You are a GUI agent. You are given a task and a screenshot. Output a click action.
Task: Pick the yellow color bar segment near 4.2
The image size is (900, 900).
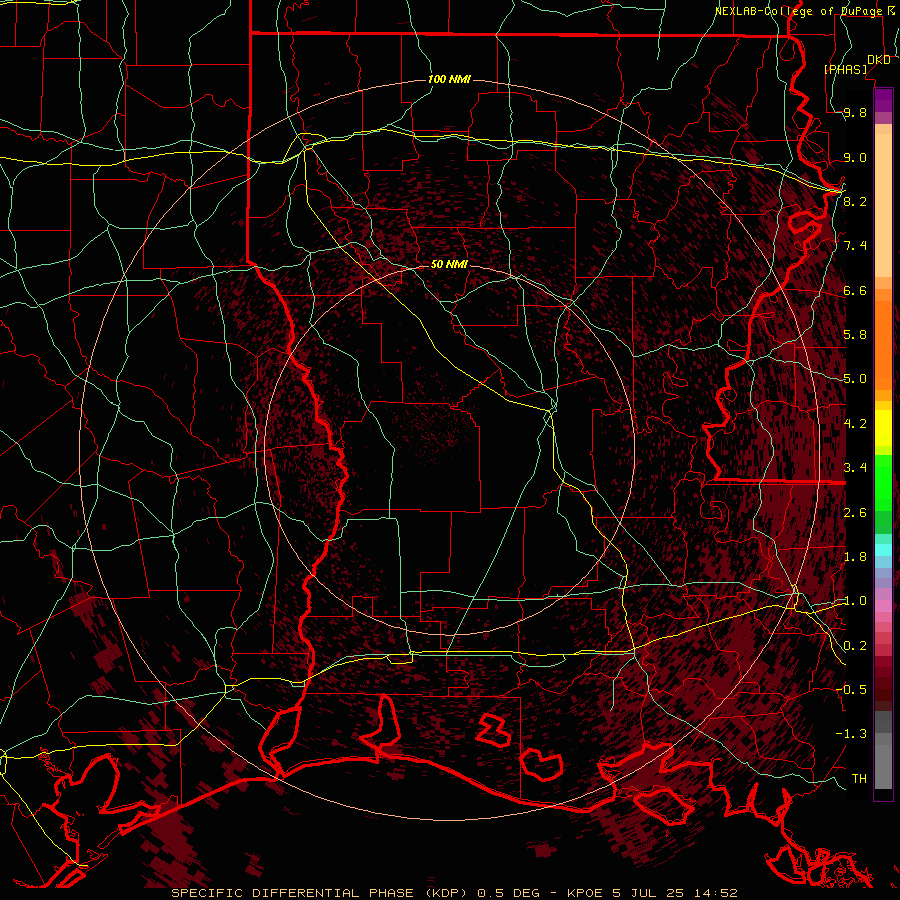(x=883, y=428)
